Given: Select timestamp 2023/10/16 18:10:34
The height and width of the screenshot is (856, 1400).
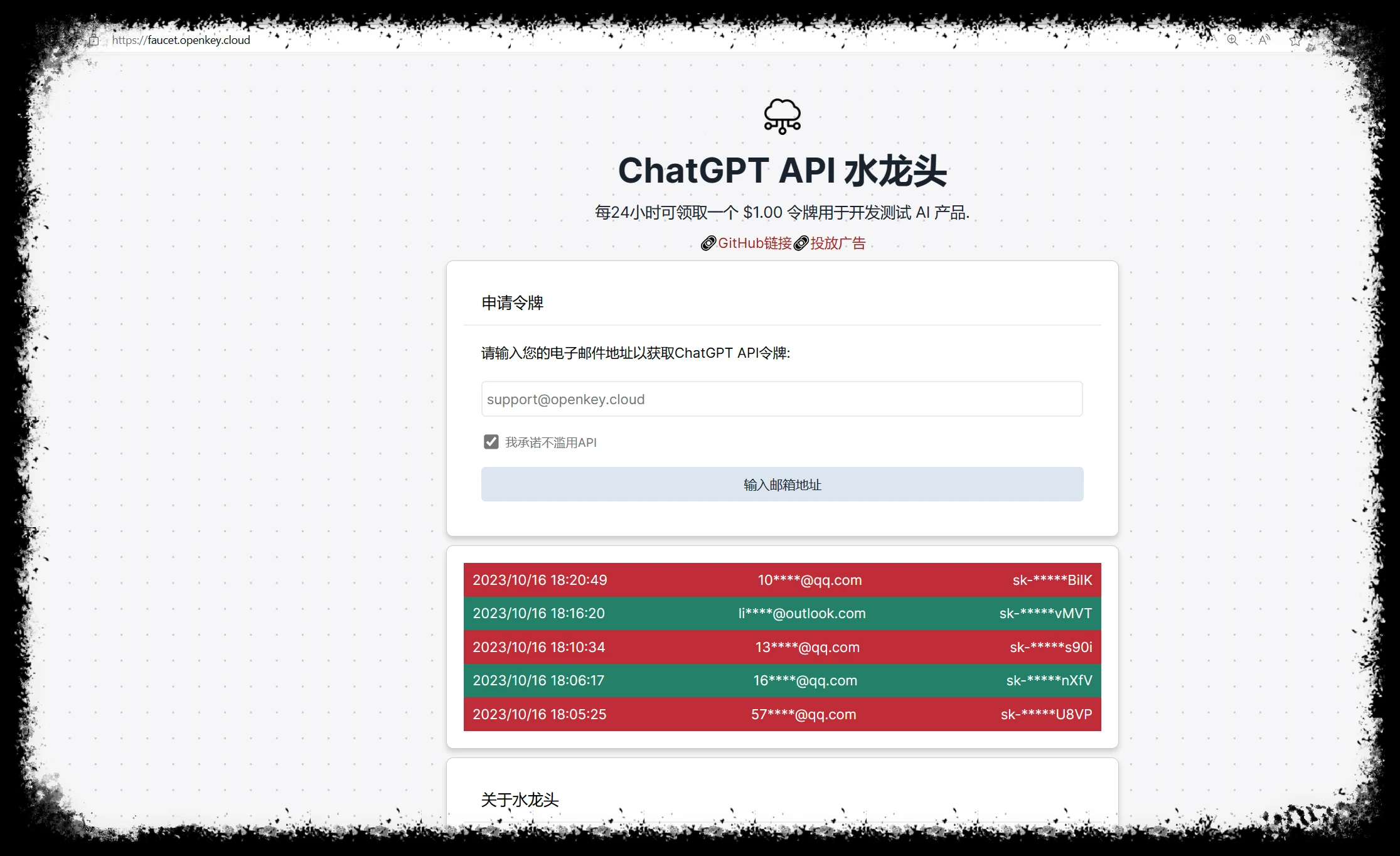Looking at the screenshot, I should (538, 647).
